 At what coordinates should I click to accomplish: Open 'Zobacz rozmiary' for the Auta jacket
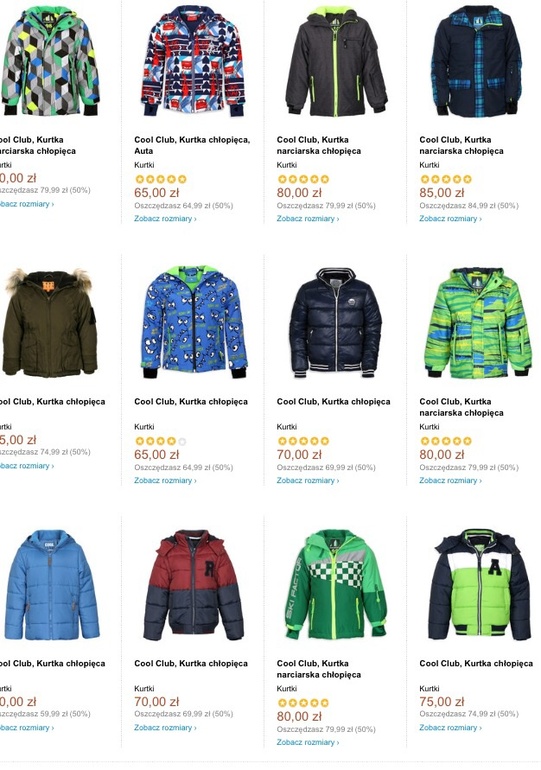(x=165, y=219)
